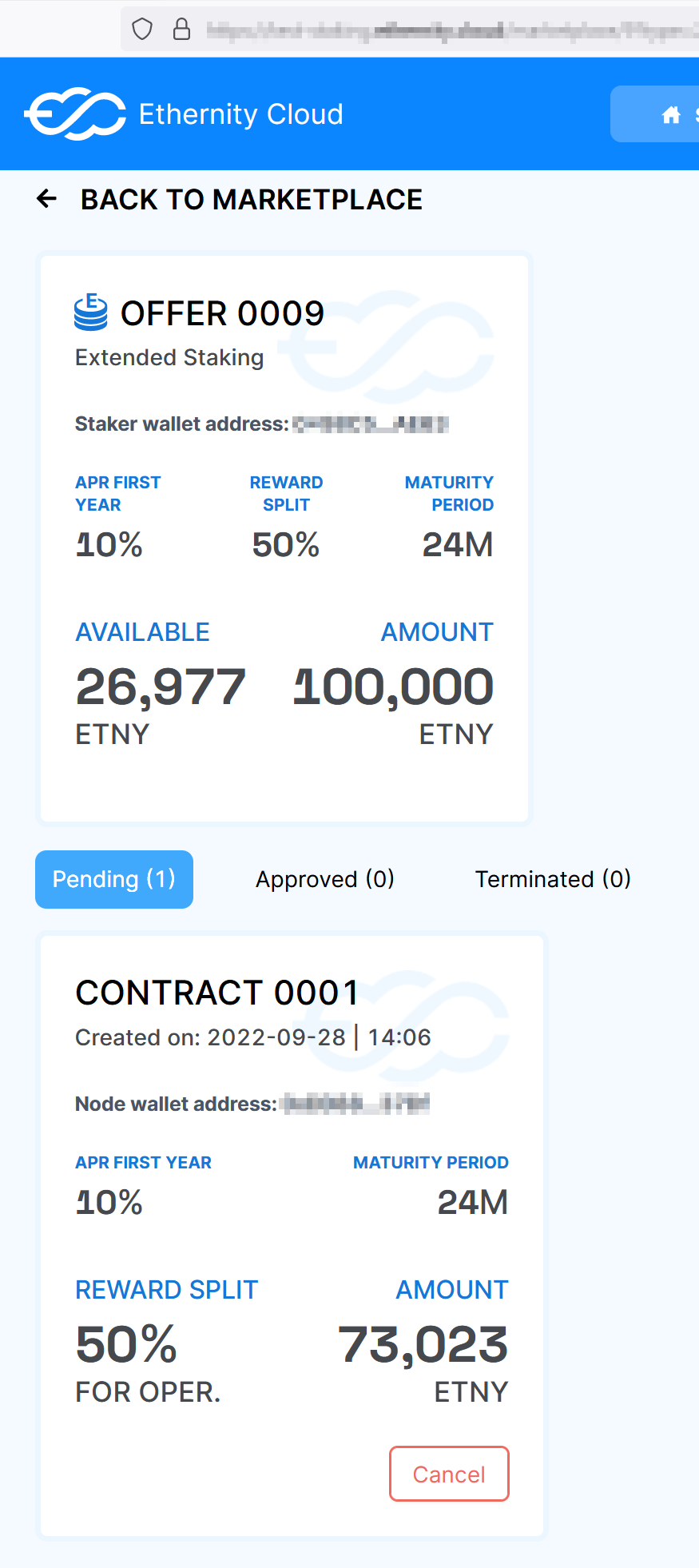
Task: Click the coin stack icon beside OFFER 0009
Action: pos(91,312)
